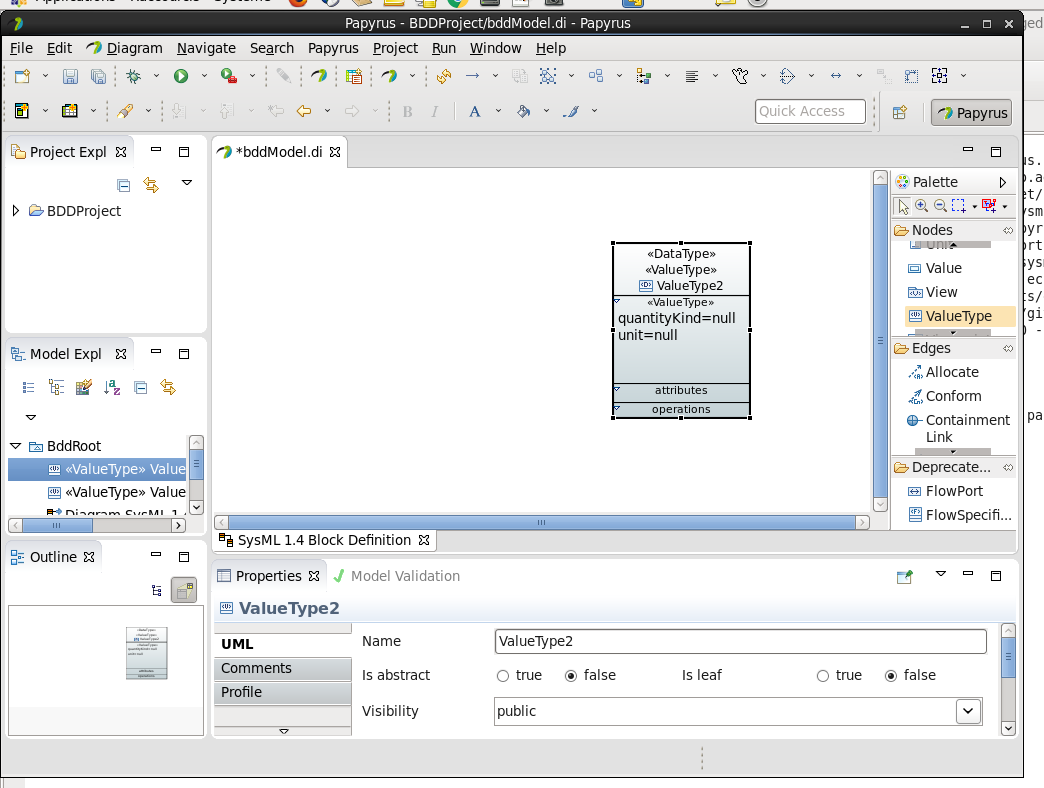Set Is leaf to false
The height and width of the screenshot is (788, 1044).
pos(891,676)
